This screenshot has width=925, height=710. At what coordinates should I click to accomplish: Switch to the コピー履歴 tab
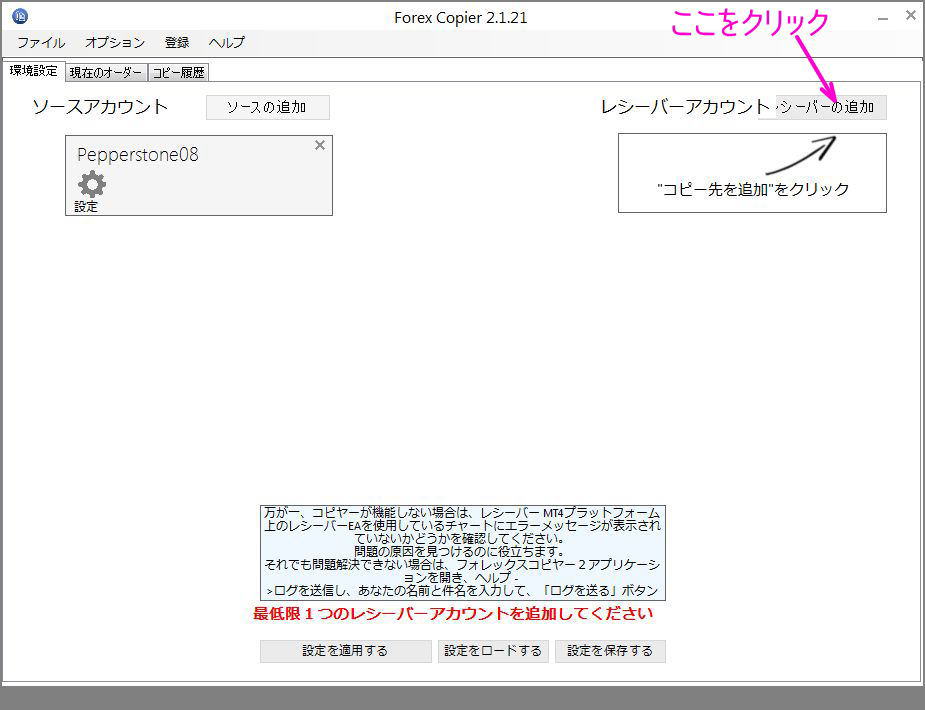178,71
